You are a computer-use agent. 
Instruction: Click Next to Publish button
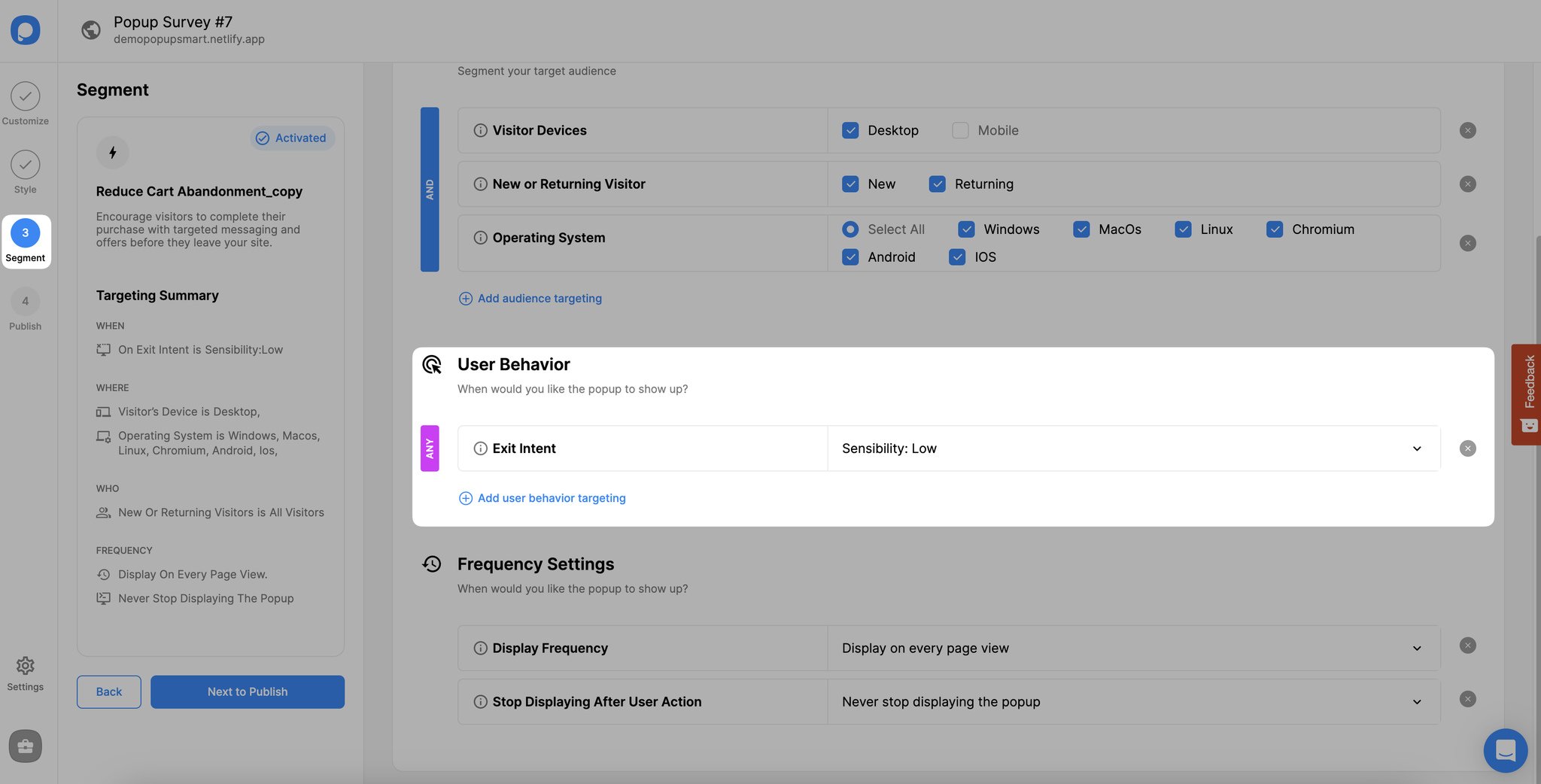[x=248, y=691]
